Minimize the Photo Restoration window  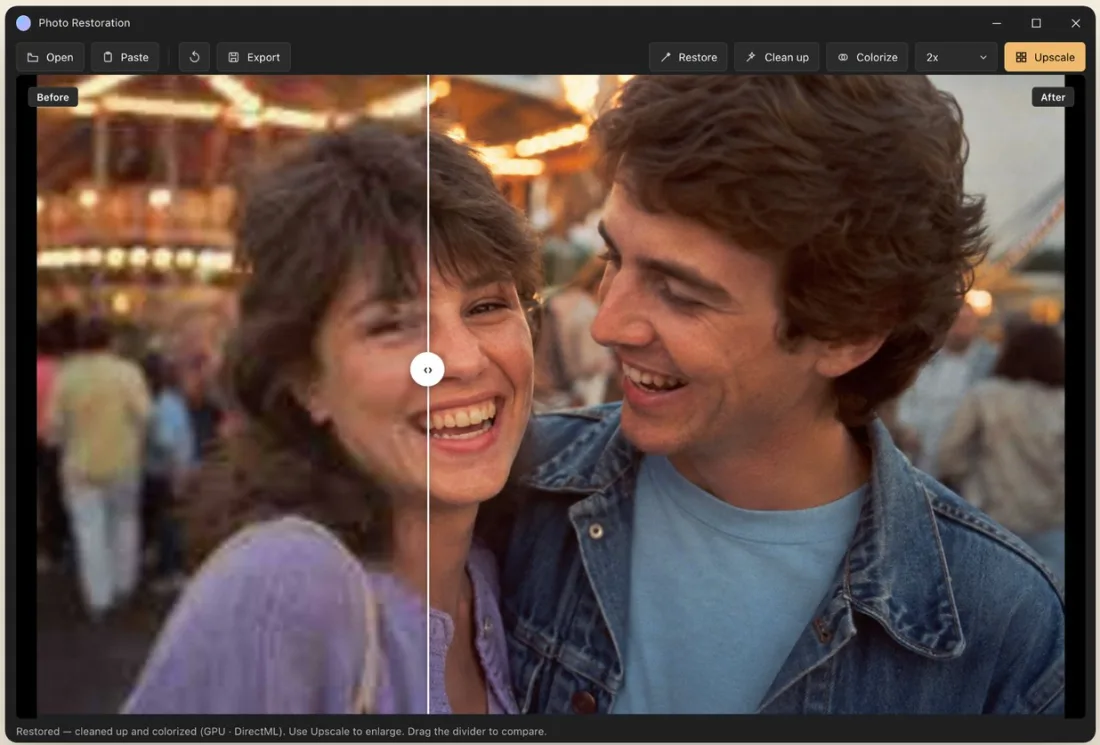tap(996, 23)
